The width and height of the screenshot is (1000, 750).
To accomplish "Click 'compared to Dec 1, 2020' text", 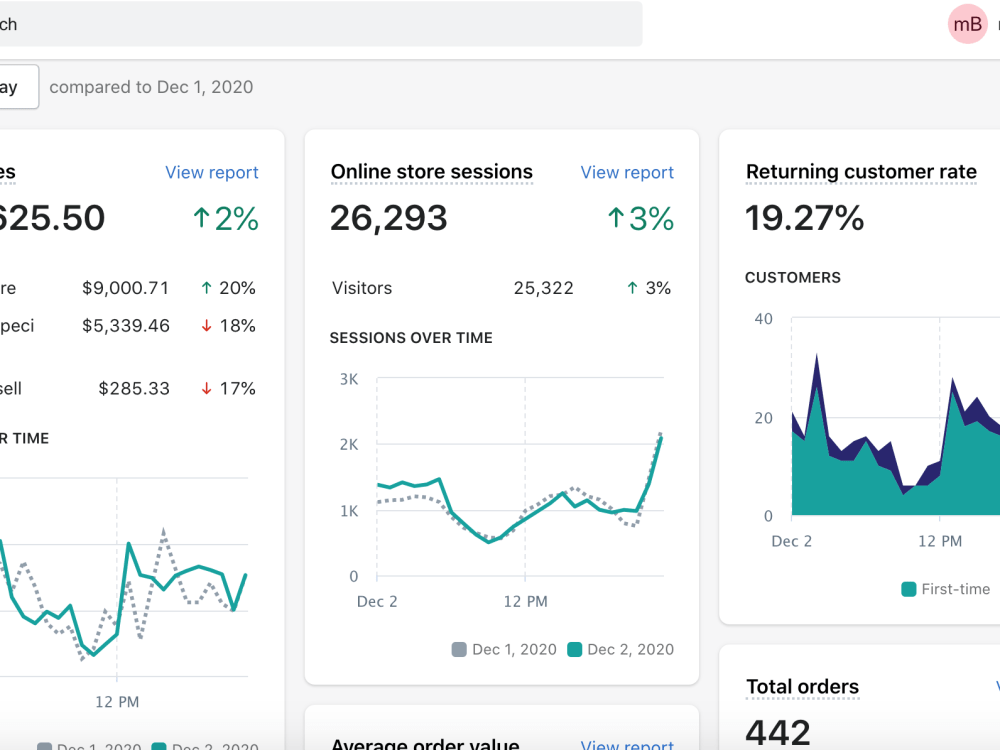I will click(x=151, y=87).
